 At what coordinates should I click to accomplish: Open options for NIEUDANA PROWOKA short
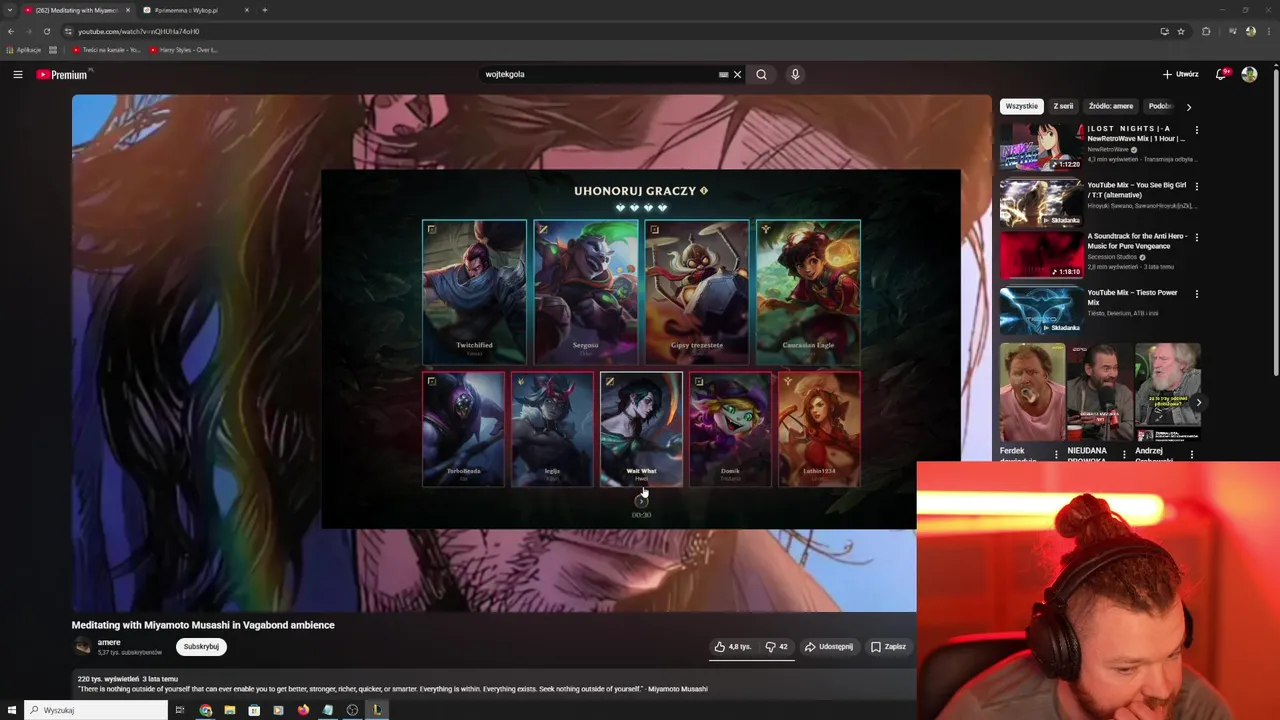1124,454
